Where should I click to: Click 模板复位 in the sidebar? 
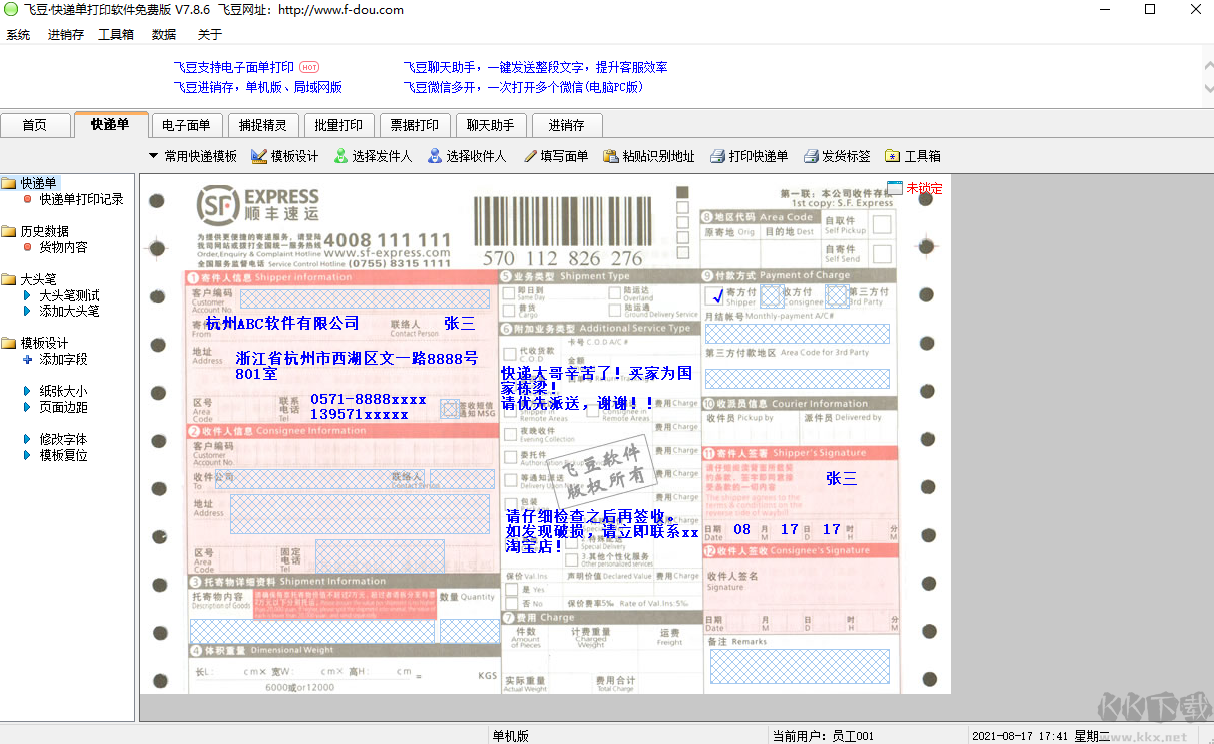point(63,455)
